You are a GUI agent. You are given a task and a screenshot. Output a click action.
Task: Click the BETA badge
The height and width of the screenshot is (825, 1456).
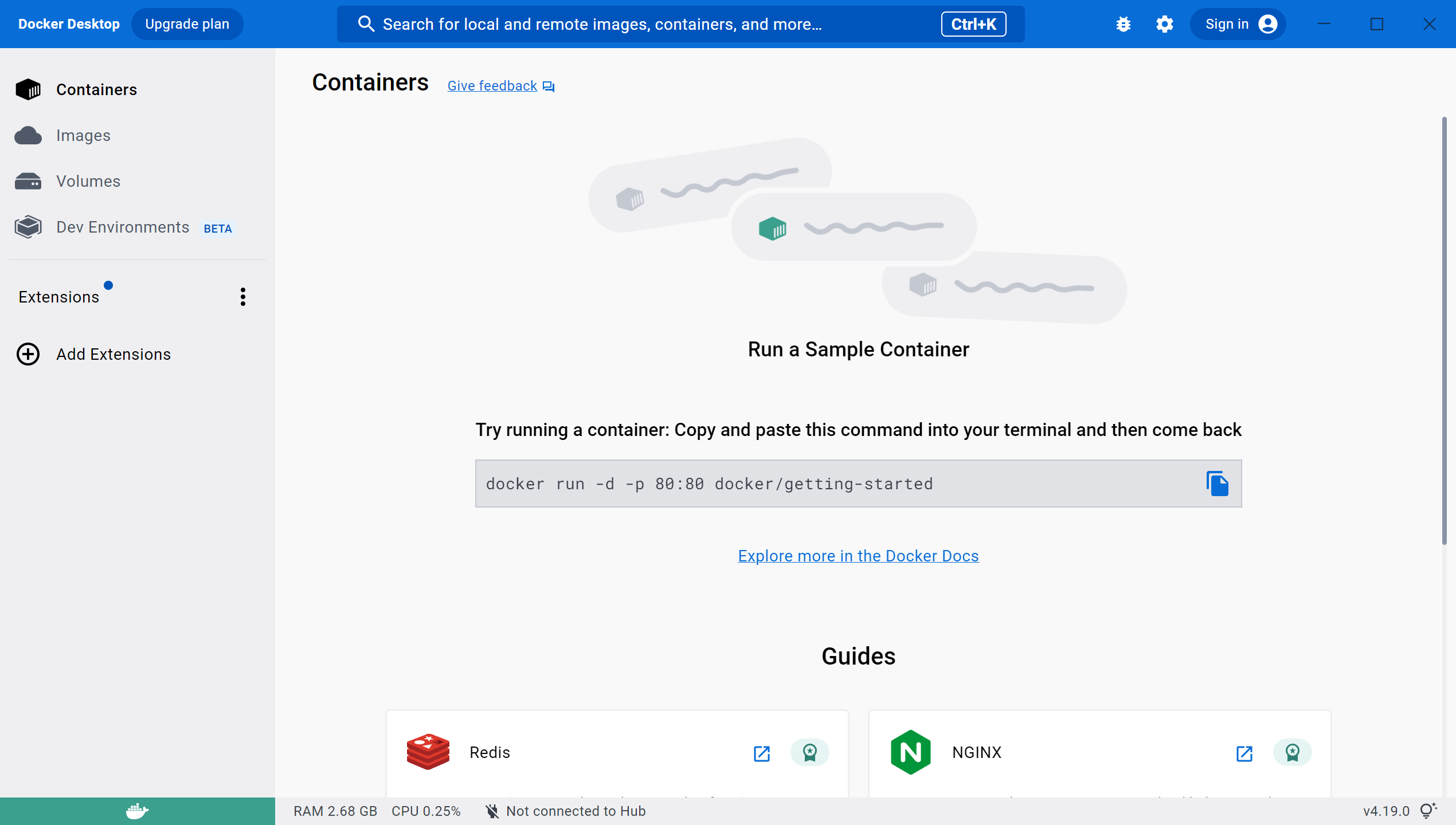pos(218,229)
